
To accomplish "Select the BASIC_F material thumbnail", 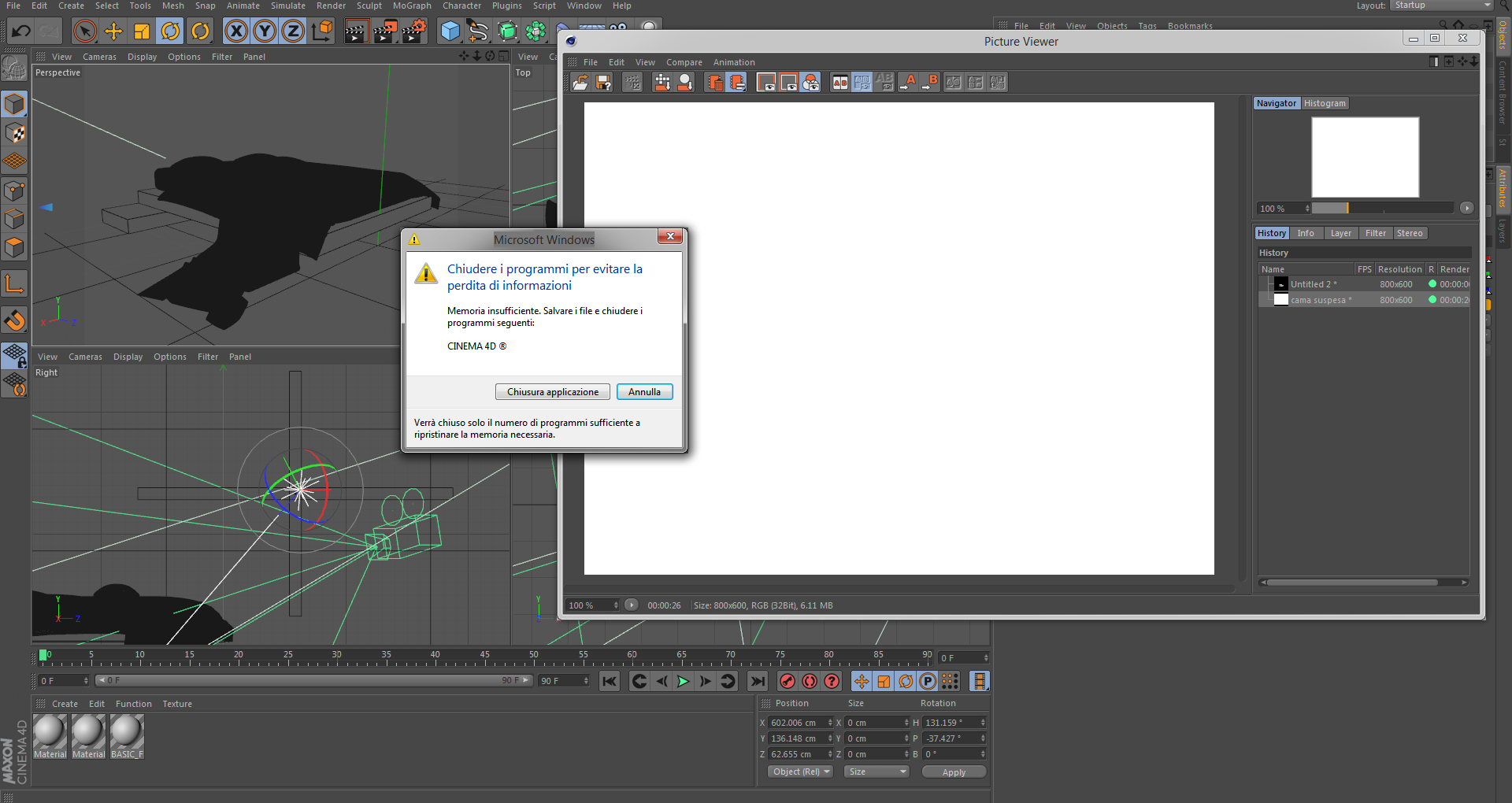I will (127, 737).
